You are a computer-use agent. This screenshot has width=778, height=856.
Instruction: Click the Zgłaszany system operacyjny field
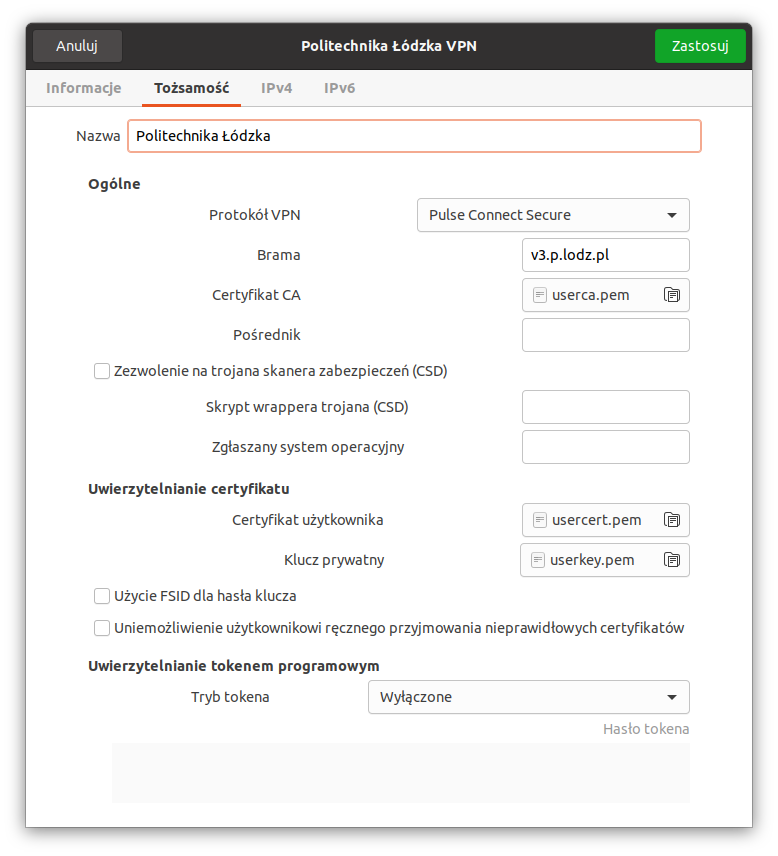605,447
